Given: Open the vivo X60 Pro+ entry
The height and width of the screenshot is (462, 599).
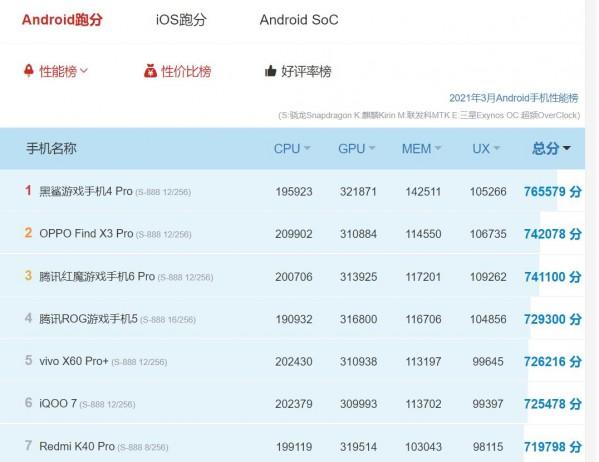Looking at the screenshot, I should pyautogui.click(x=74, y=361).
